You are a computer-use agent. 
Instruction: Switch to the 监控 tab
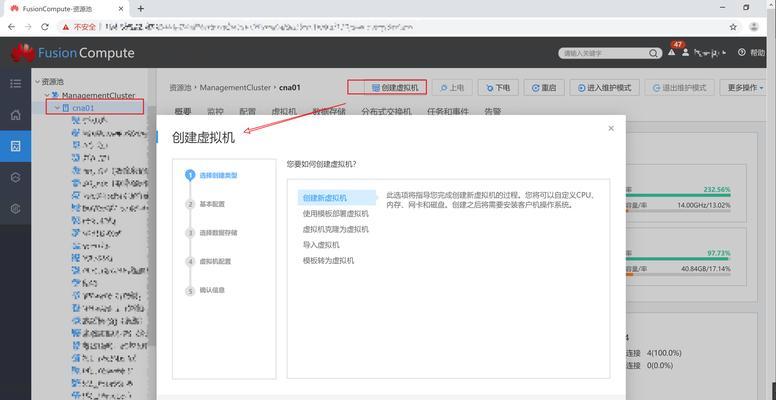click(215, 112)
